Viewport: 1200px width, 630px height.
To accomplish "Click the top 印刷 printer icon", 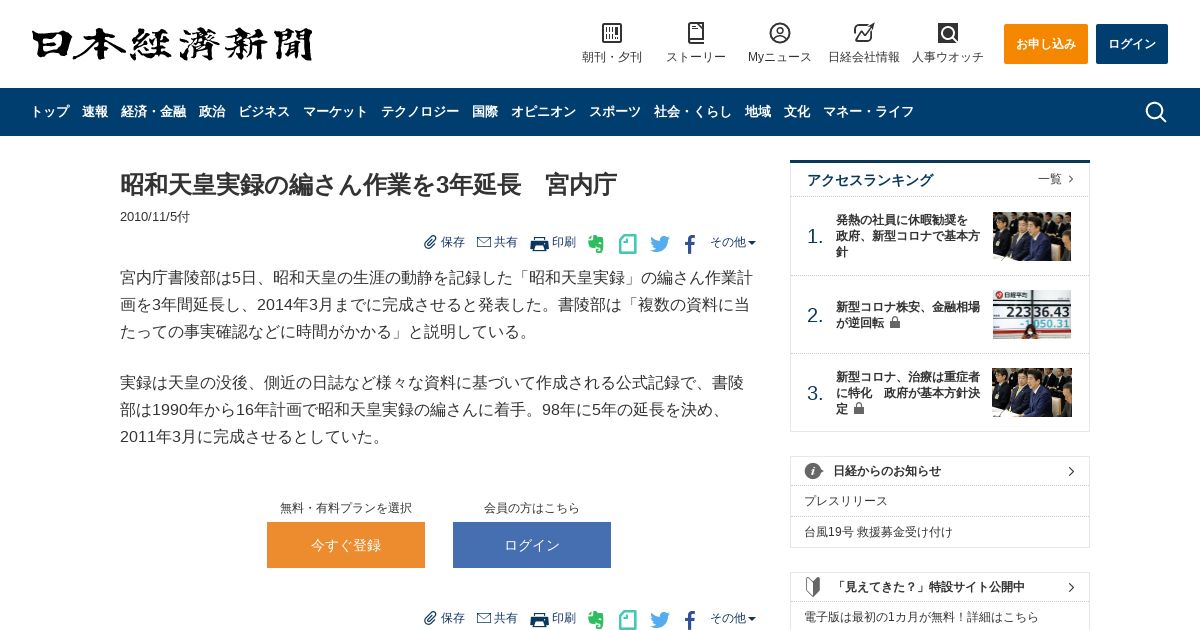I will click(539, 243).
